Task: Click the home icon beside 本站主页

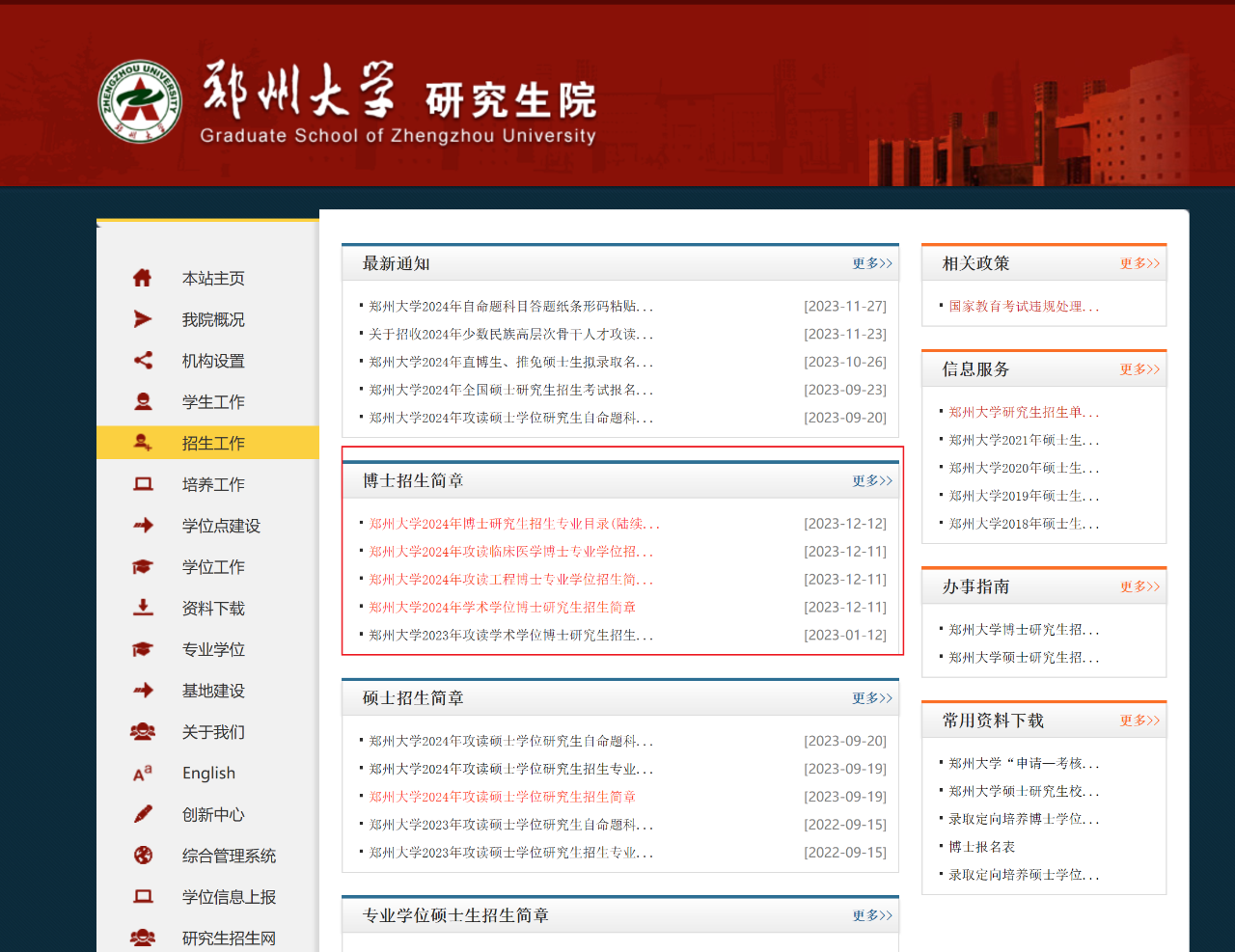Action: point(142,278)
